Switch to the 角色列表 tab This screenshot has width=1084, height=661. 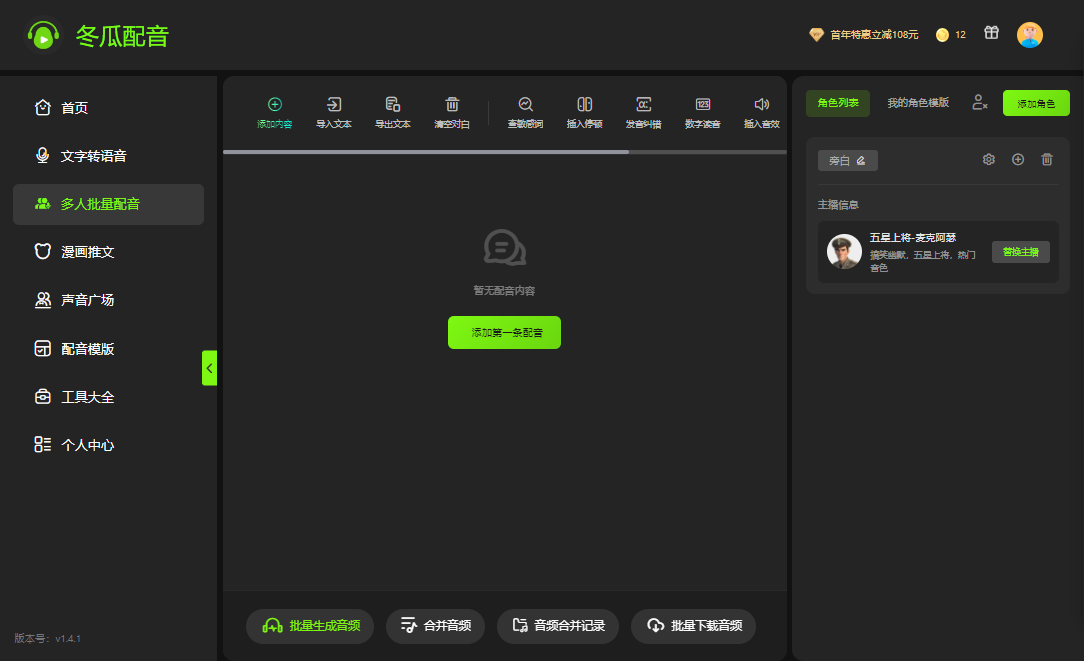(x=838, y=103)
